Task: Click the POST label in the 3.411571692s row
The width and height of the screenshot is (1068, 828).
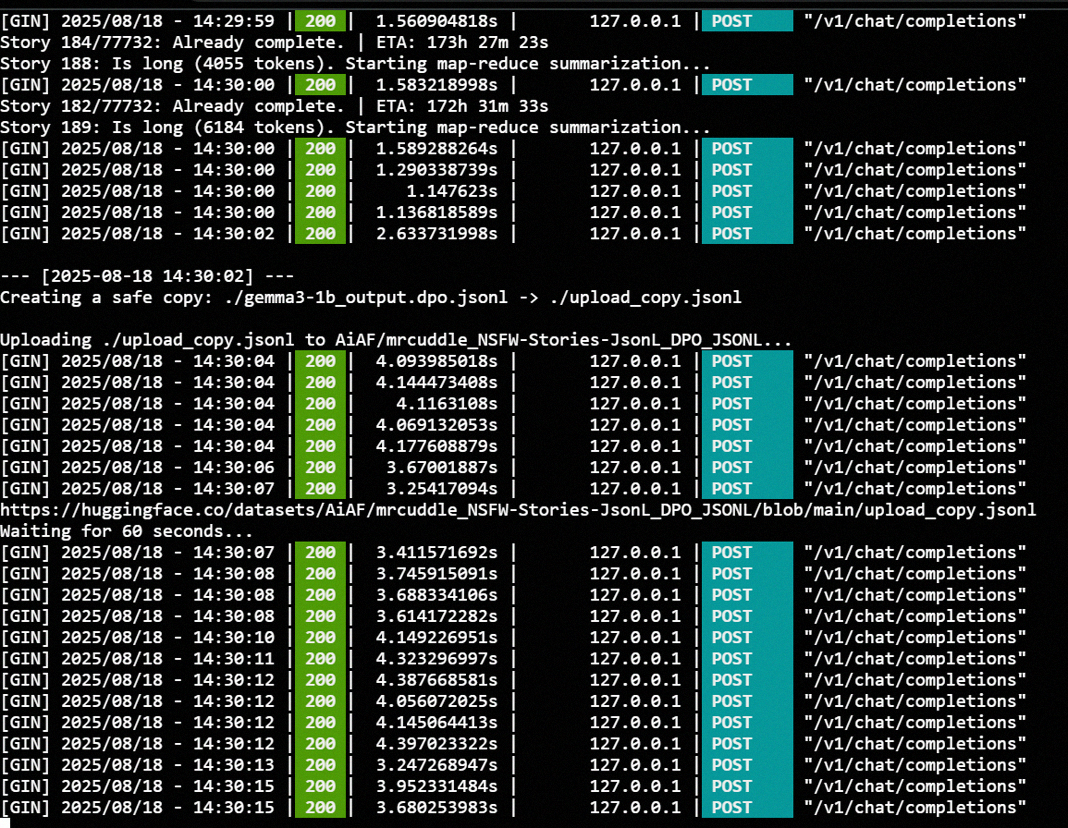Action: 732,552
